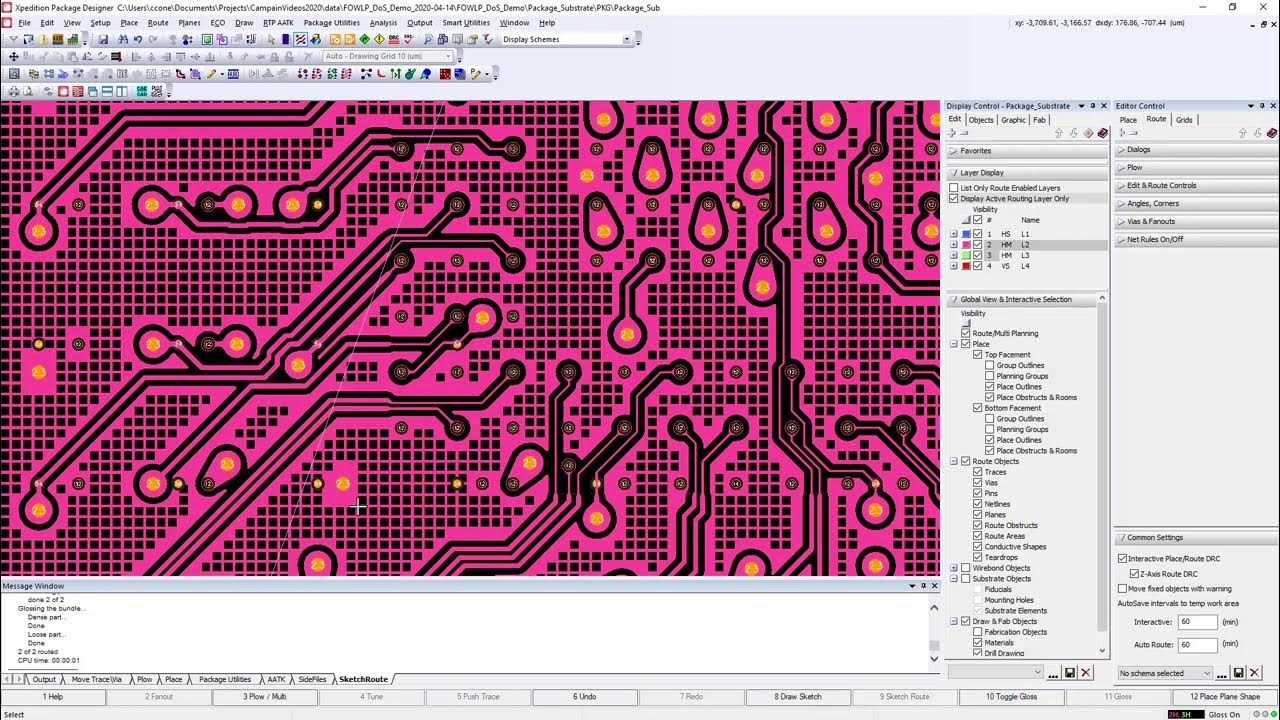Click the 8 Draw Sketch button

tap(798, 696)
